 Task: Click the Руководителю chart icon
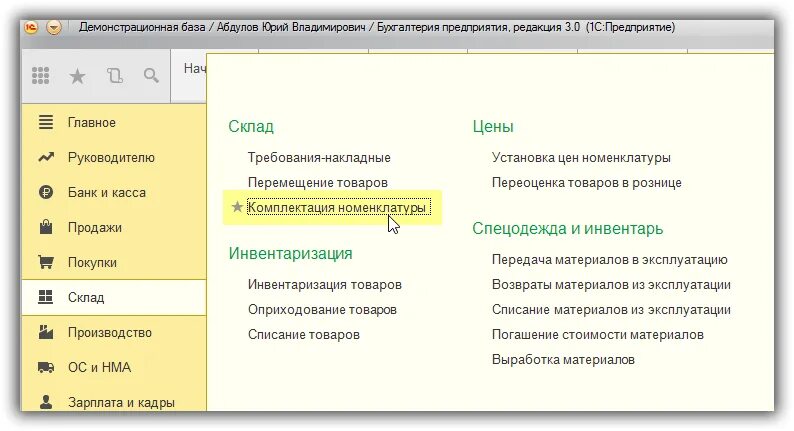[x=46, y=157]
